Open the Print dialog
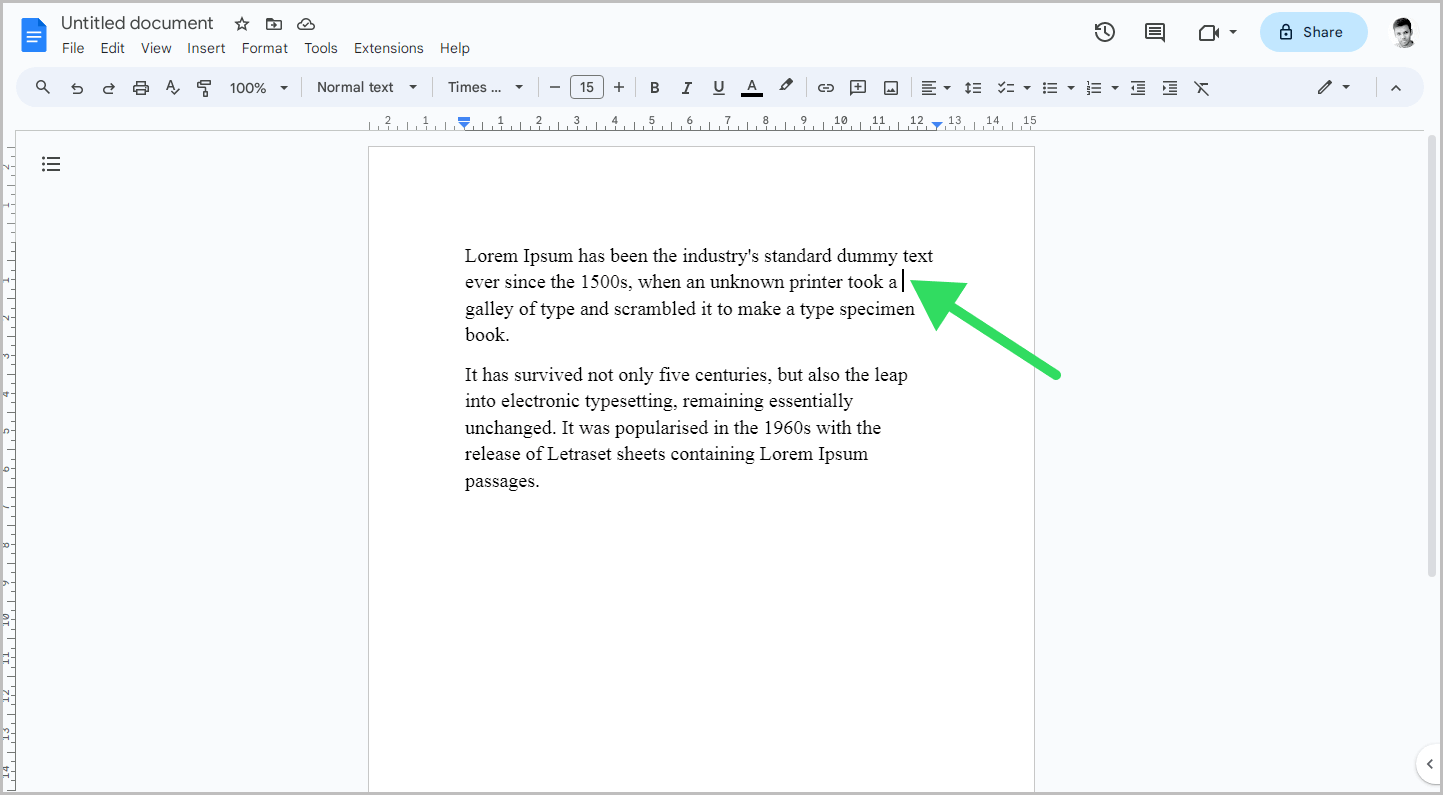1443x795 pixels. coord(140,87)
